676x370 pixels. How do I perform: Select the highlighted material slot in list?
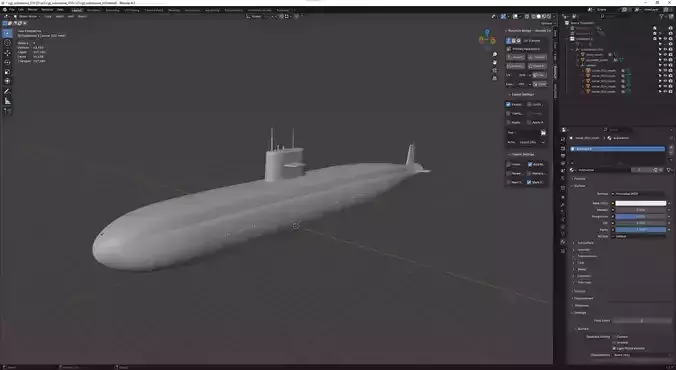[618, 149]
